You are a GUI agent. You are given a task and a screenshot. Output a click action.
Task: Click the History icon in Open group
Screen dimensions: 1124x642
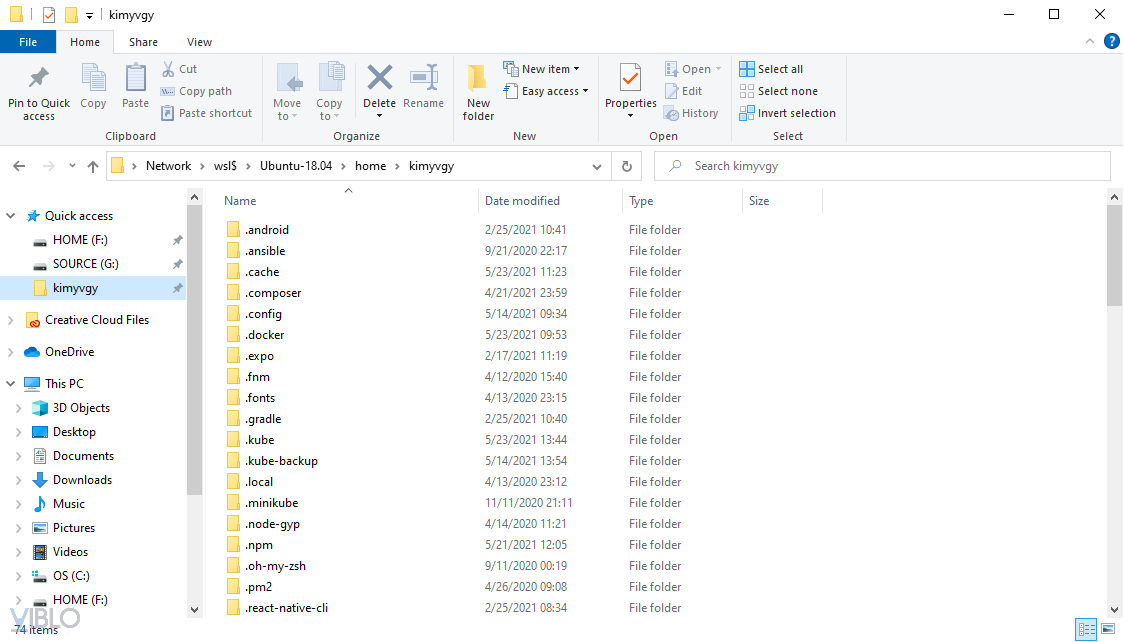671,113
